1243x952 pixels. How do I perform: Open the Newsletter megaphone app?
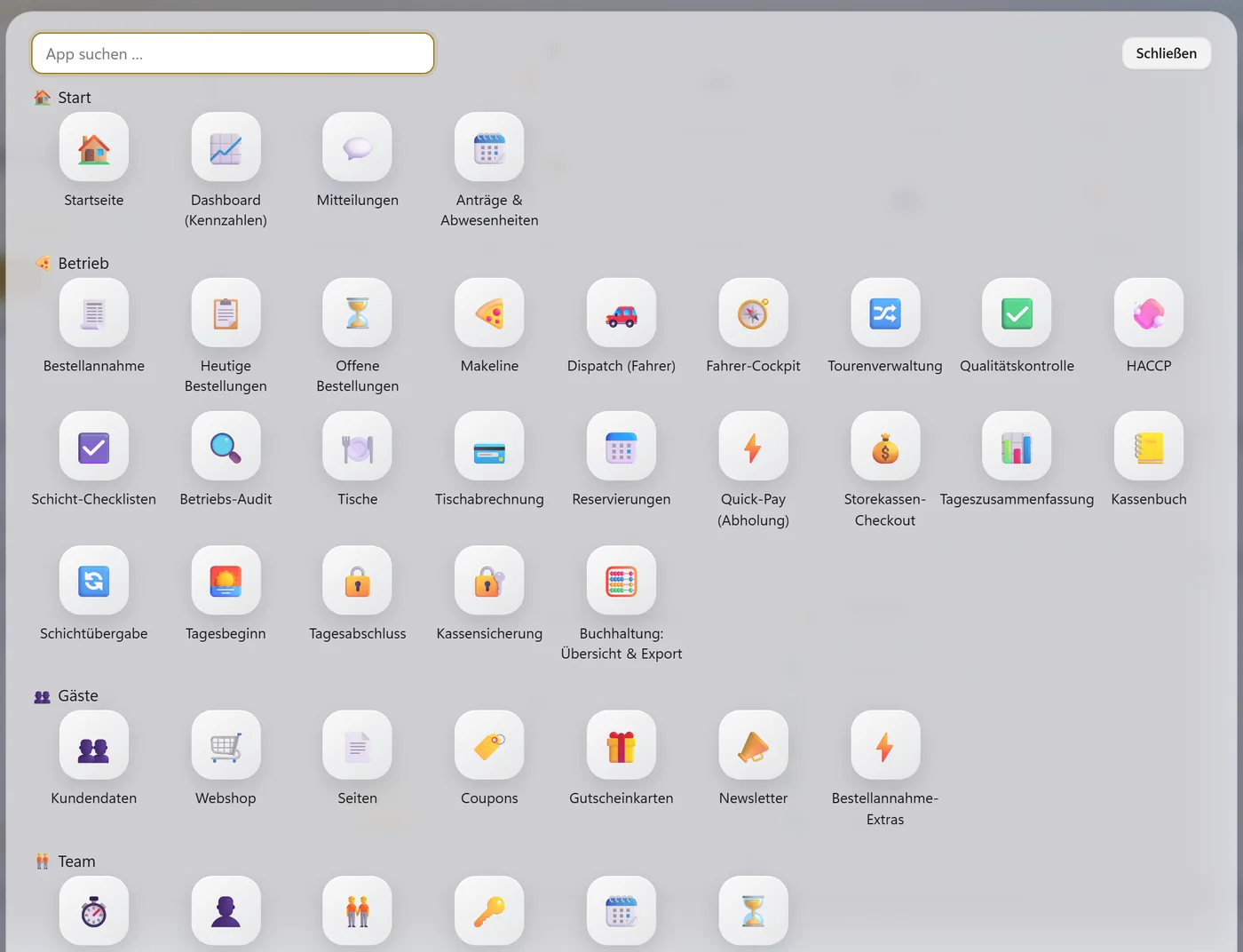(x=753, y=746)
